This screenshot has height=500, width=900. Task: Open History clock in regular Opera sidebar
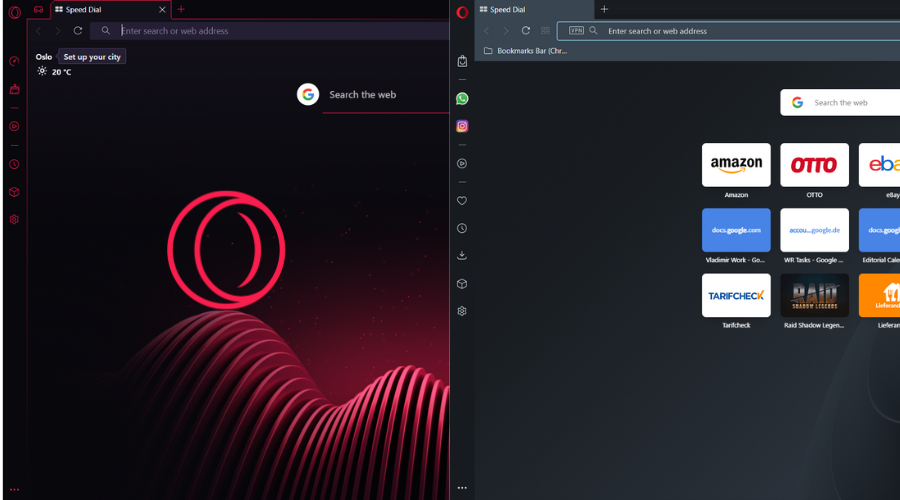(x=462, y=228)
